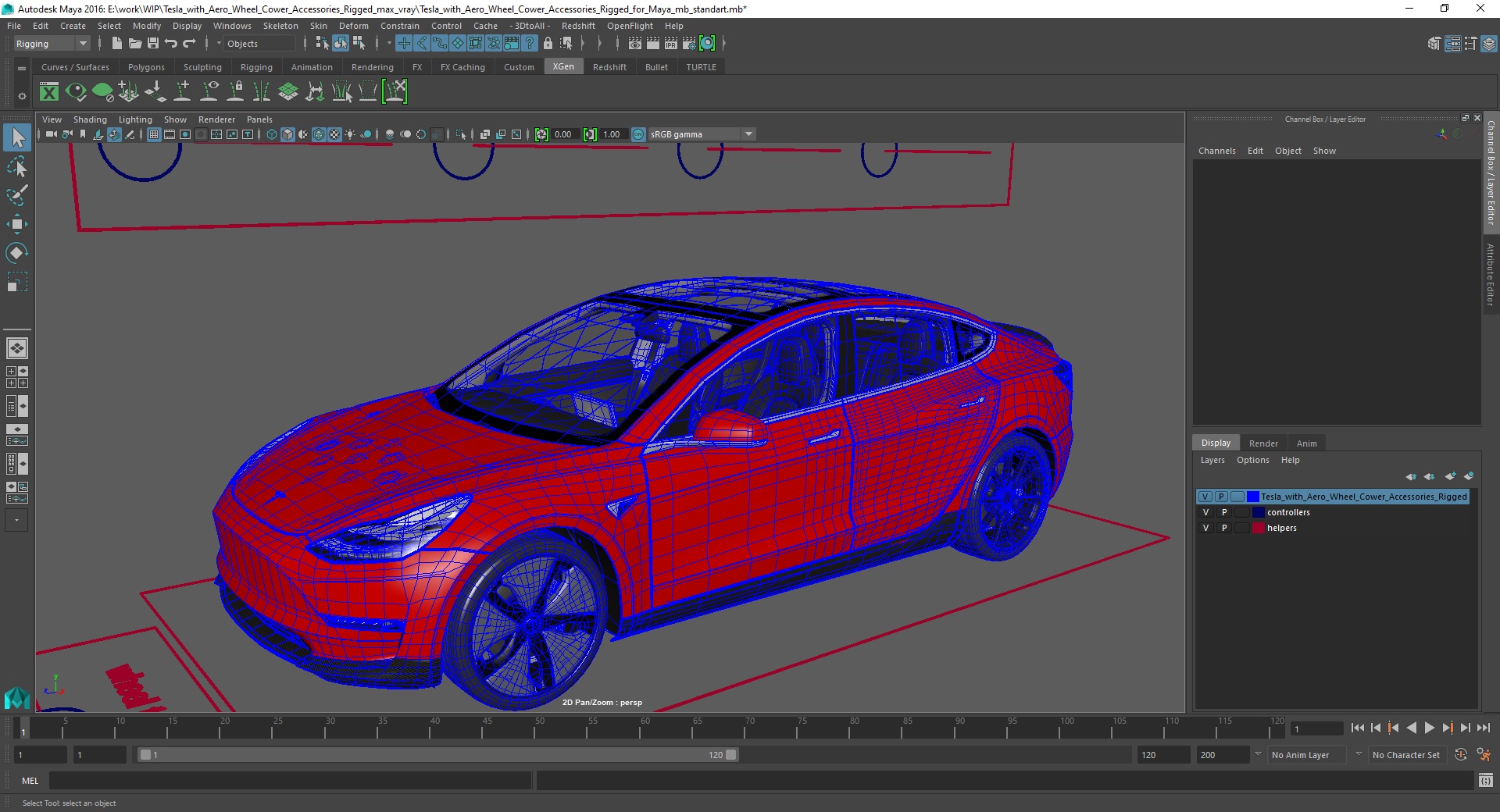This screenshot has width=1500, height=812.
Task: Activate the Move tool
Action: 17,224
